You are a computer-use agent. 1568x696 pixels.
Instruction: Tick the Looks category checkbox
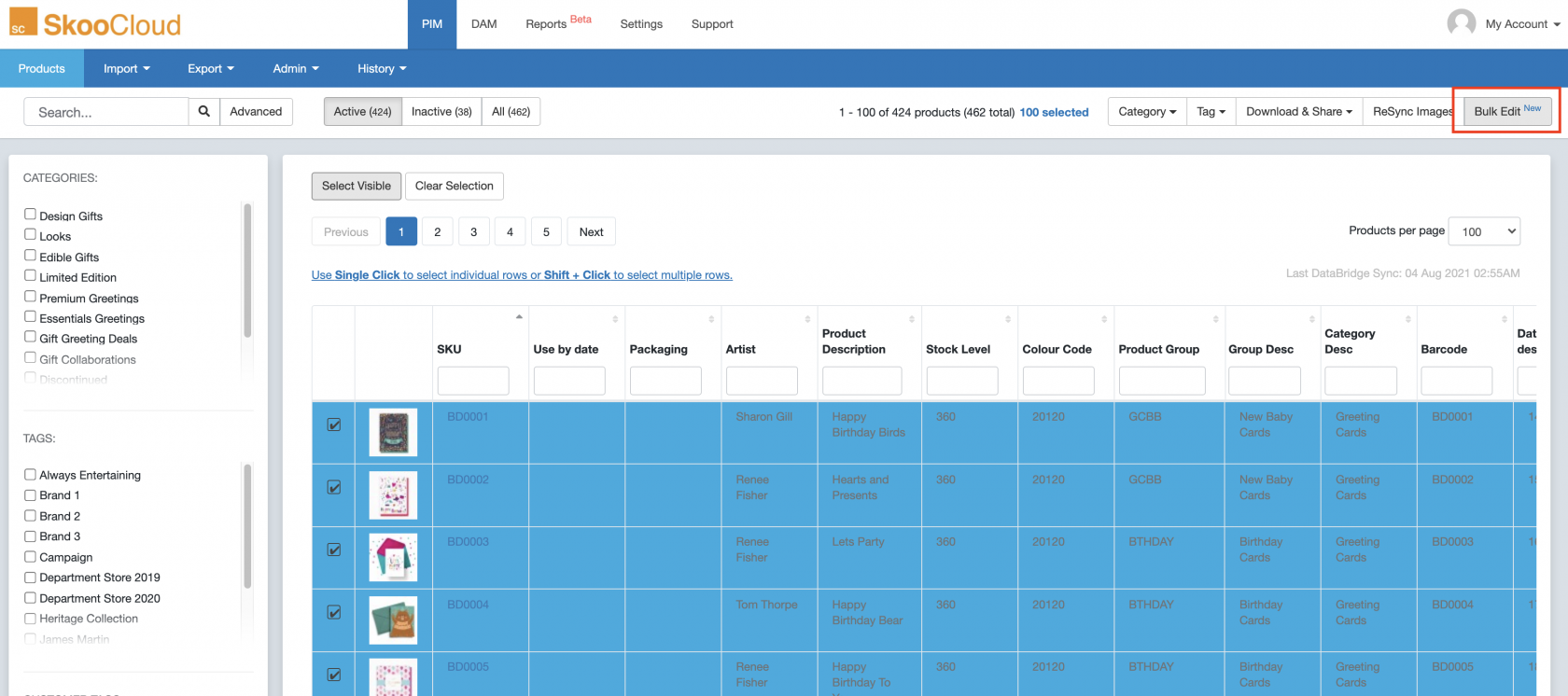(x=30, y=235)
